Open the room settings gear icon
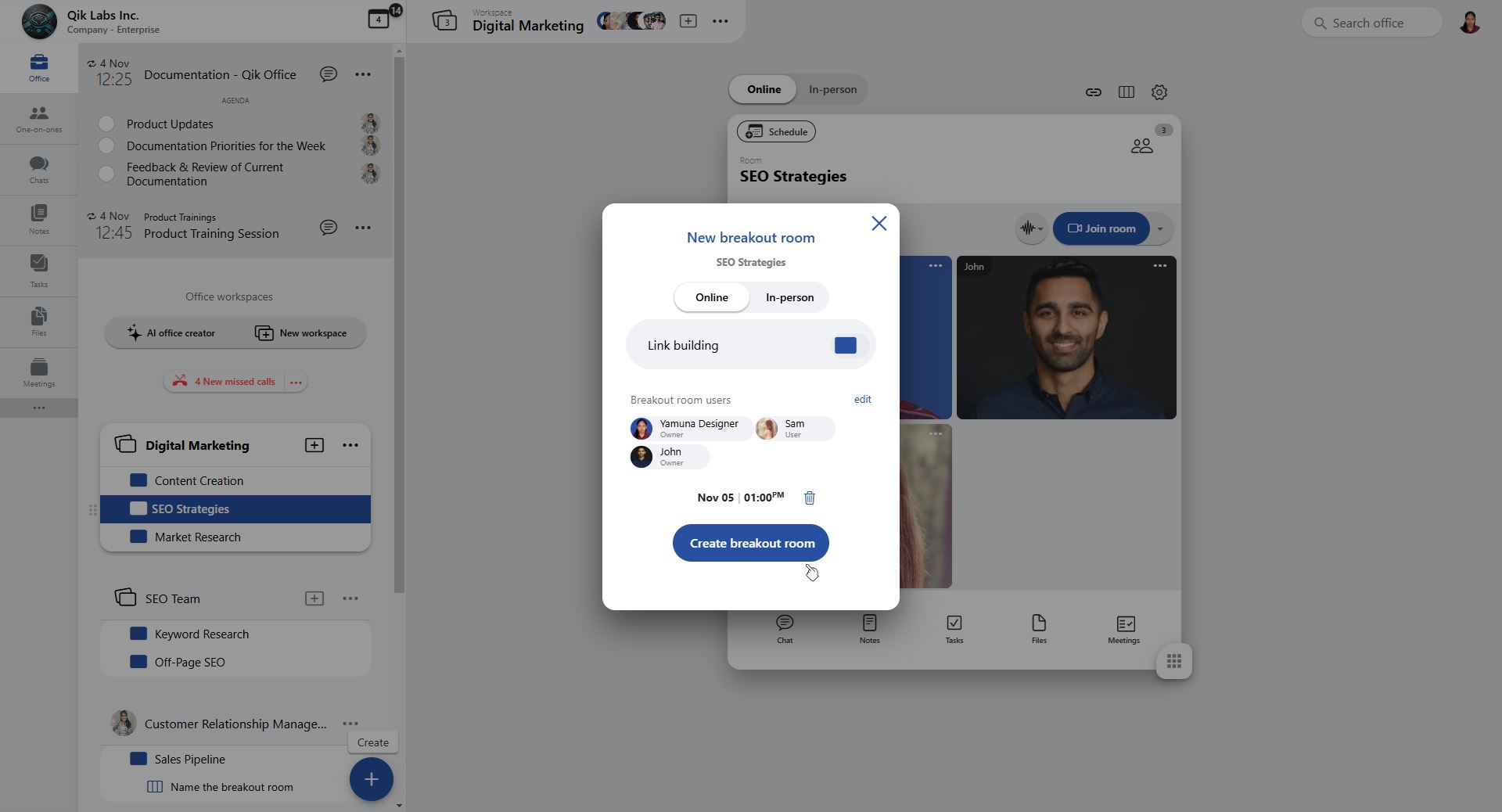The width and height of the screenshot is (1502, 812). click(x=1159, y=92)
